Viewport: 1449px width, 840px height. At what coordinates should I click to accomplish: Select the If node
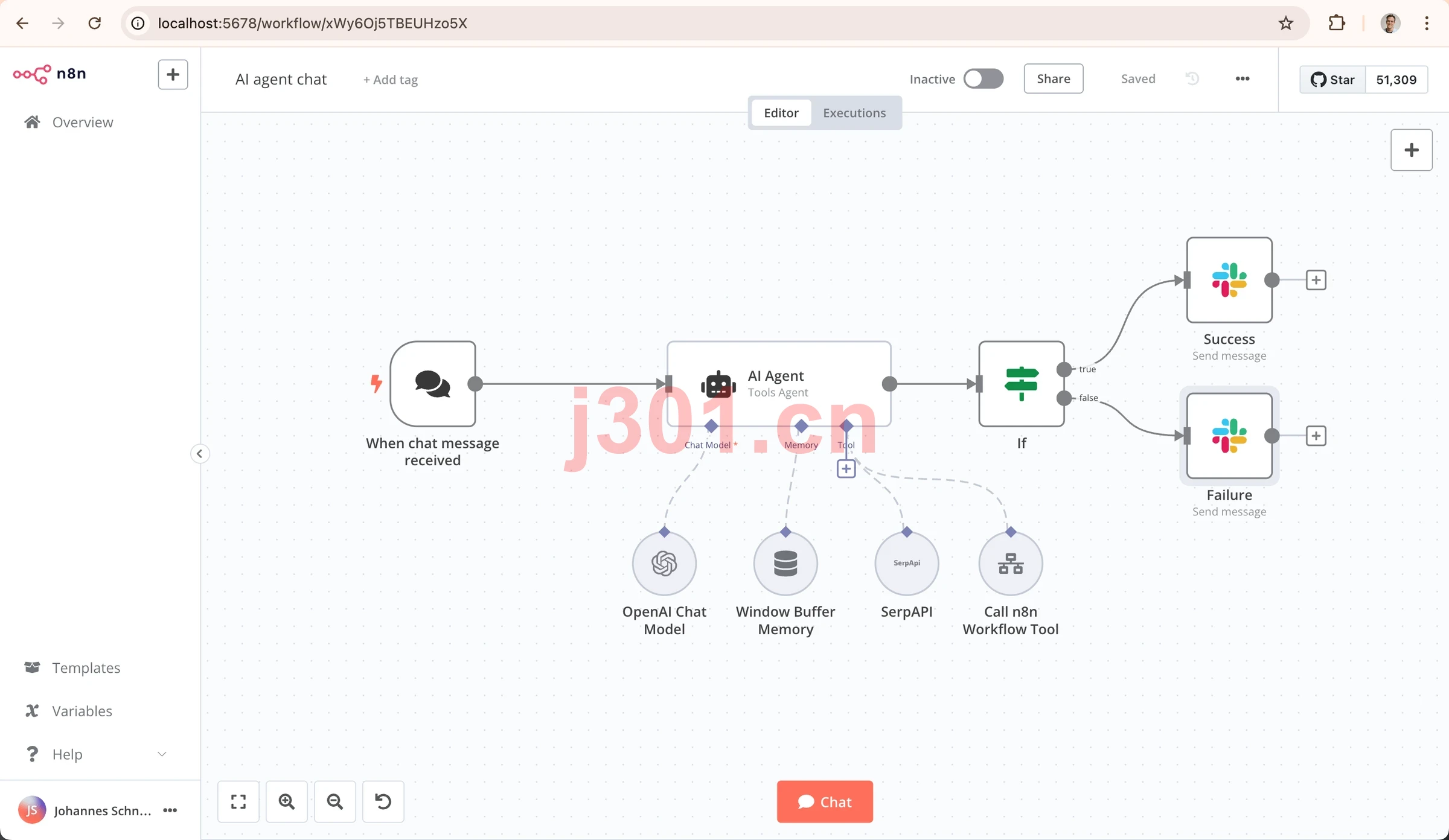tap(1021, 384)
